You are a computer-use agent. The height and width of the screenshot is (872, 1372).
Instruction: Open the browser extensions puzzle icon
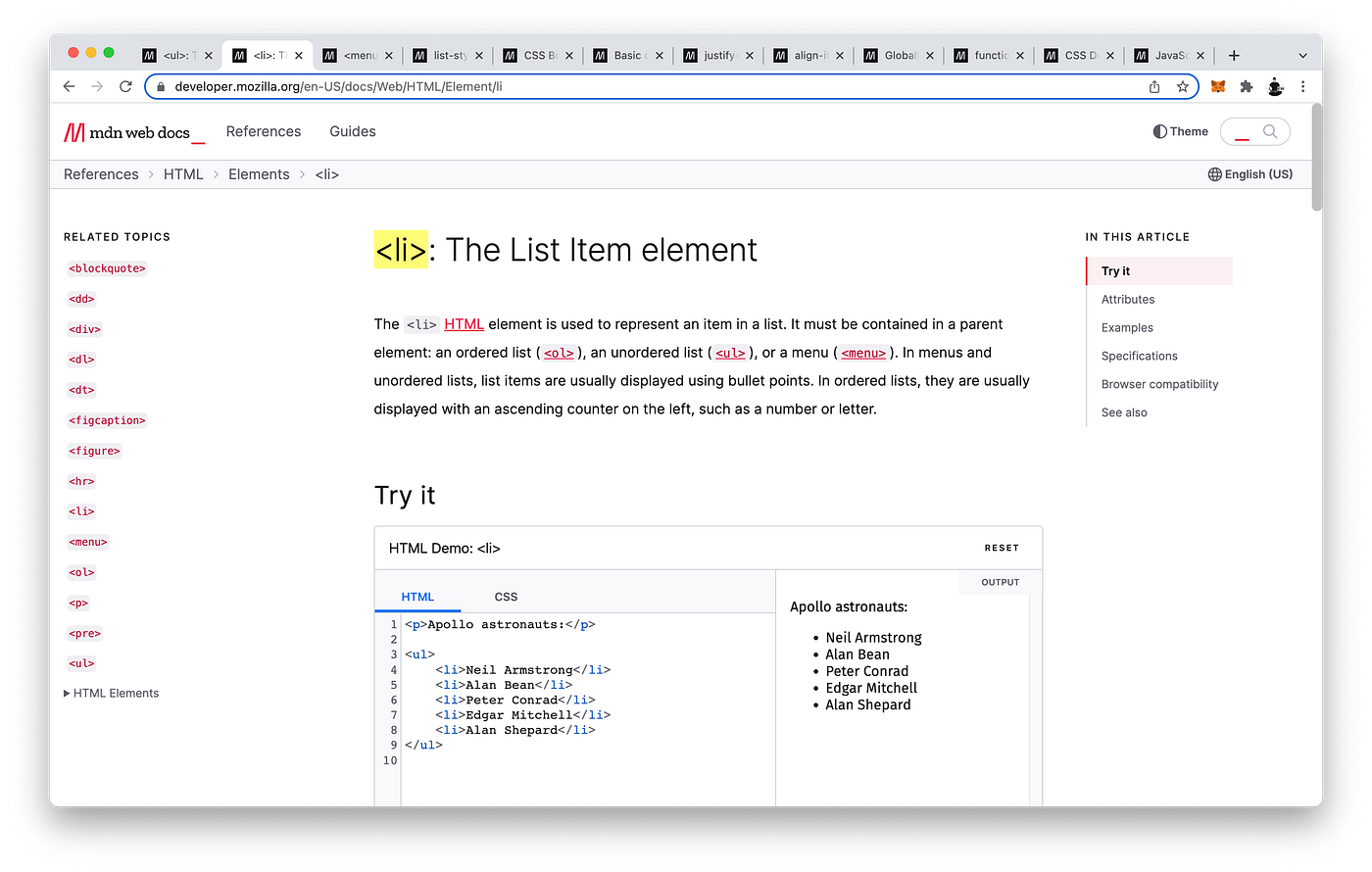pos(1246,86)
